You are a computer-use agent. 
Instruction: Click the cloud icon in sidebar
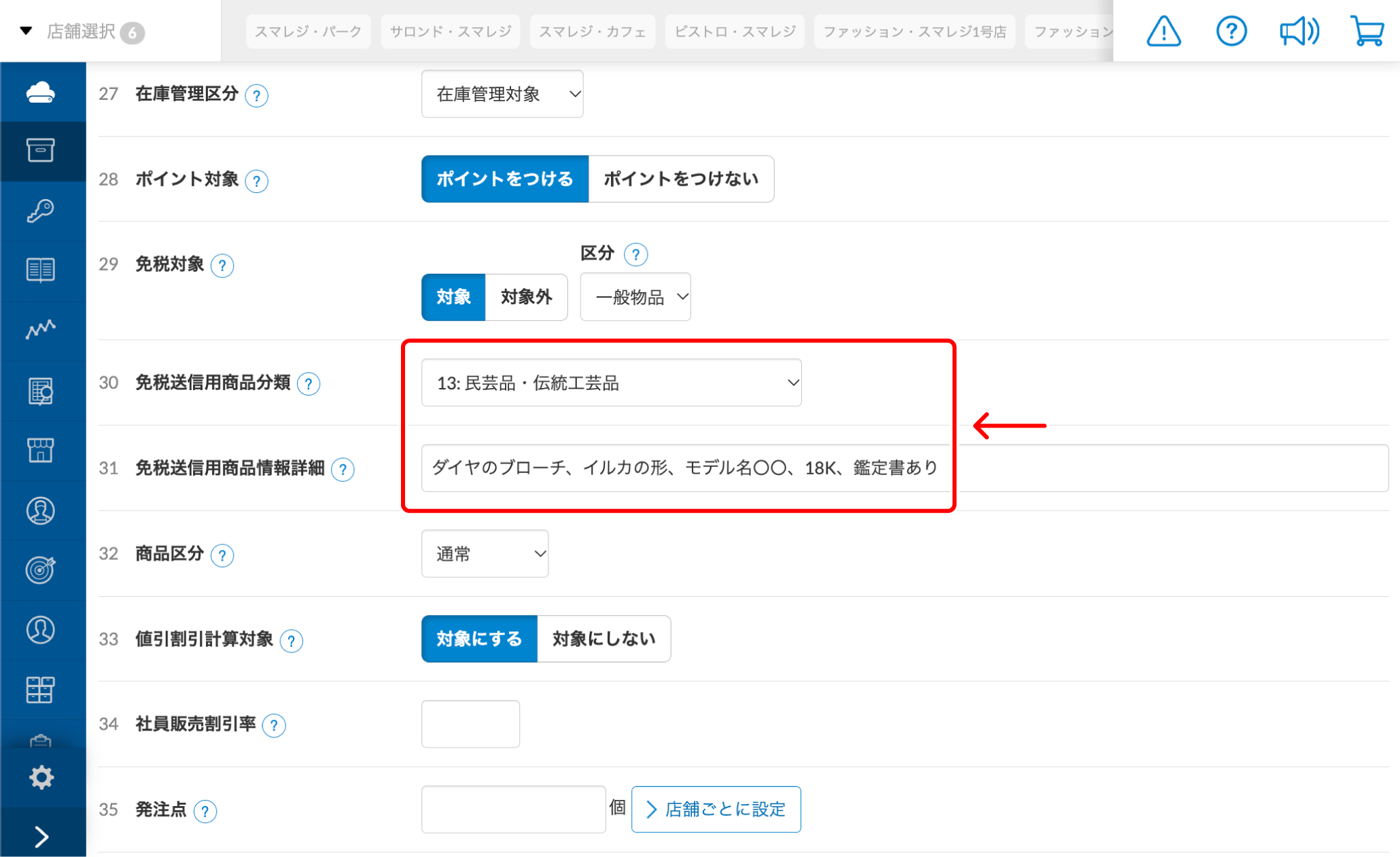click(41, 92)
